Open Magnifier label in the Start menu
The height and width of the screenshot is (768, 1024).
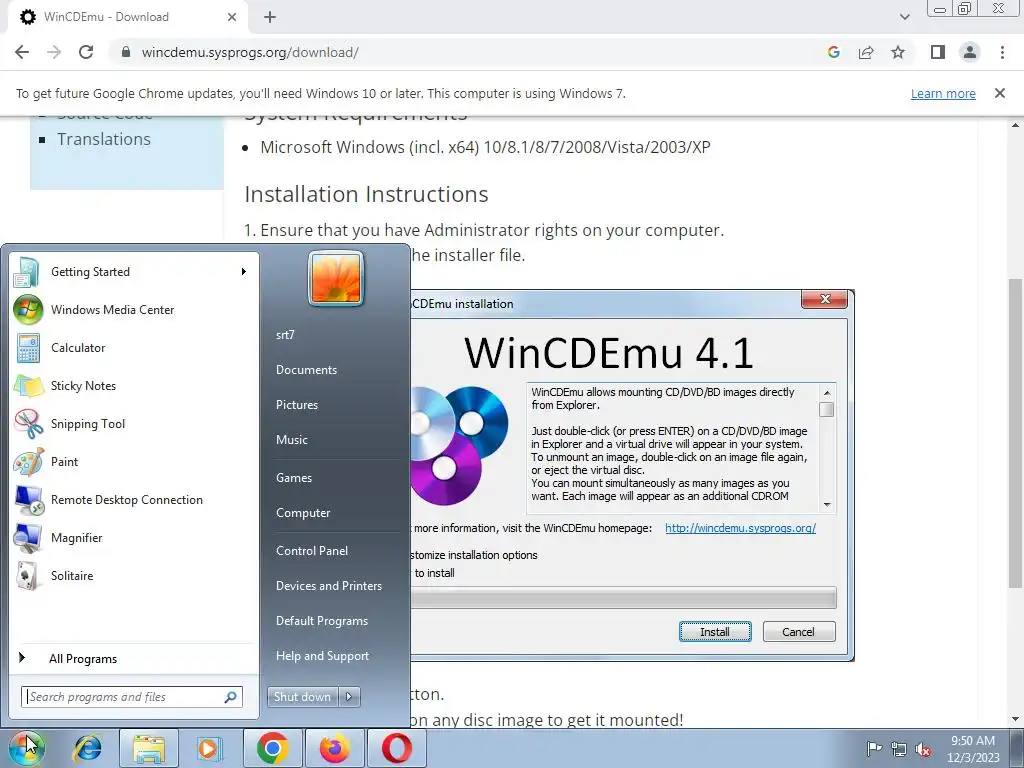(76, 537)
